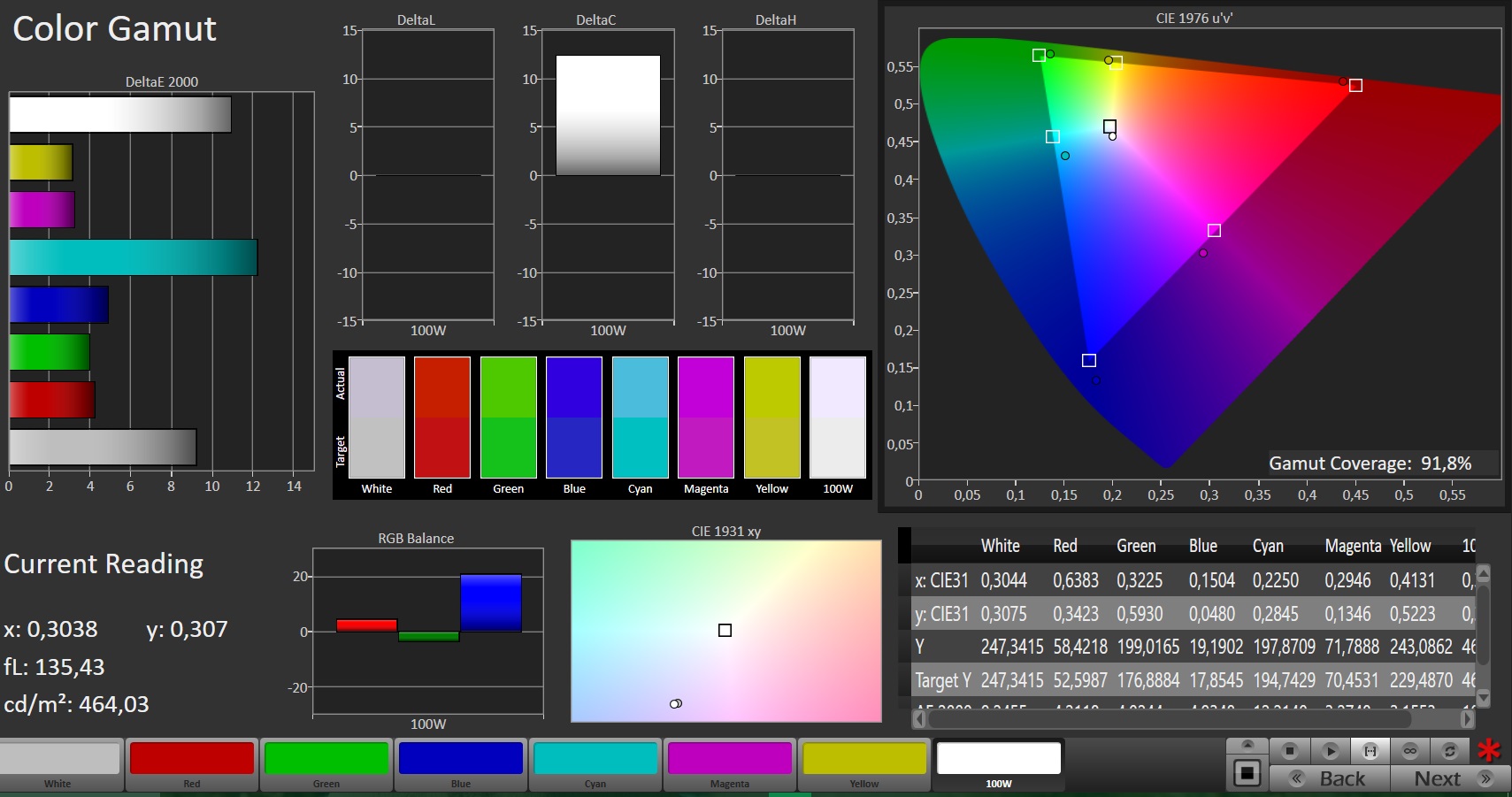Click the yellow bar in the DeltaE 2000 chart
Viewport: 1512px width, 797px height.
[x=41, y=163]
